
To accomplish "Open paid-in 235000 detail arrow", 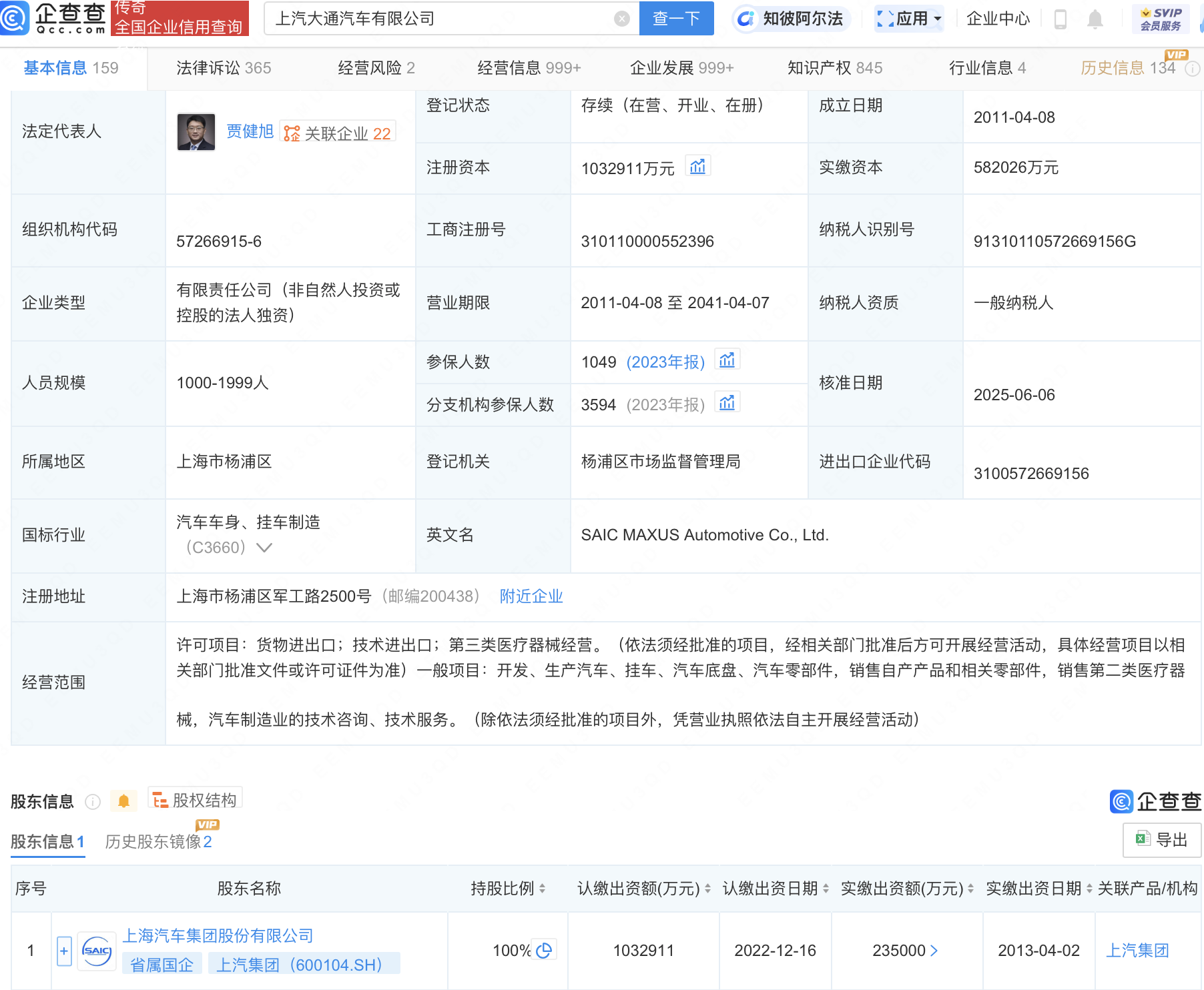I will point(934,951).
